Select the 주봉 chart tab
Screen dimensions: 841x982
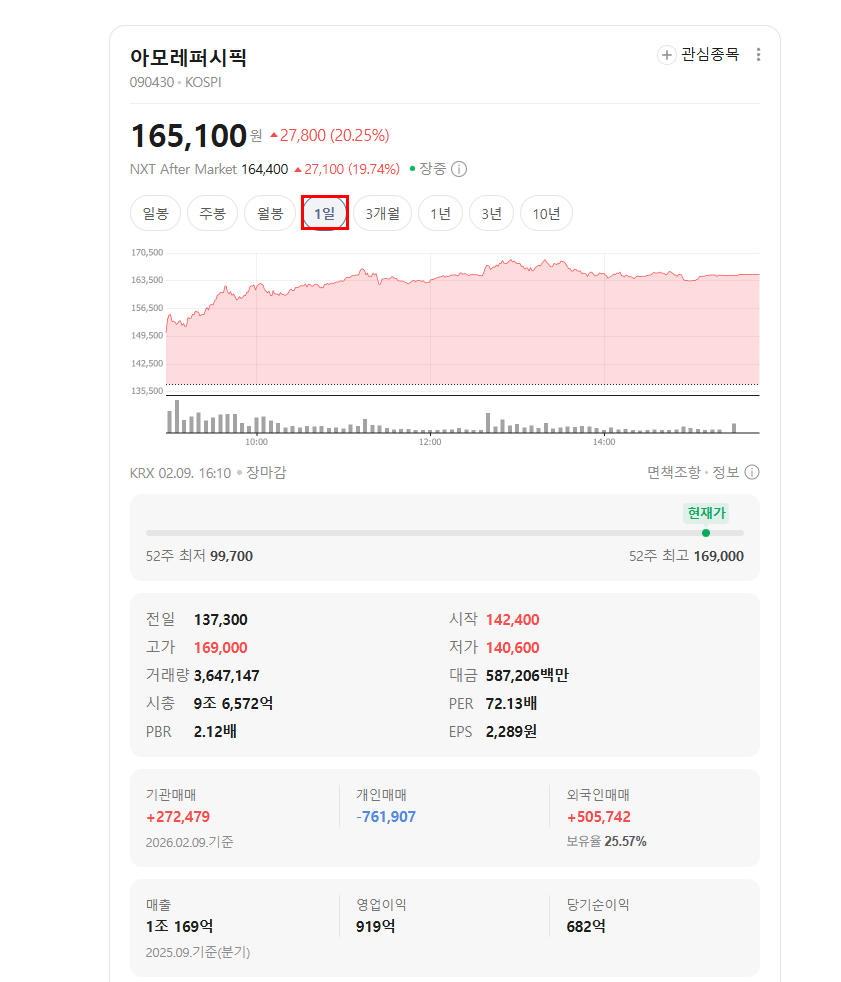coord(212,214)
